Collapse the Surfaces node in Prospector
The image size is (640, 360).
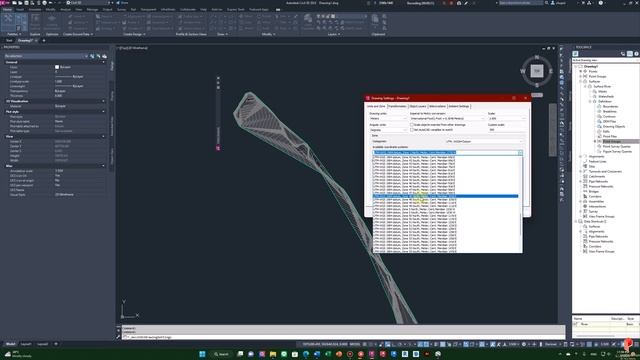580,81
